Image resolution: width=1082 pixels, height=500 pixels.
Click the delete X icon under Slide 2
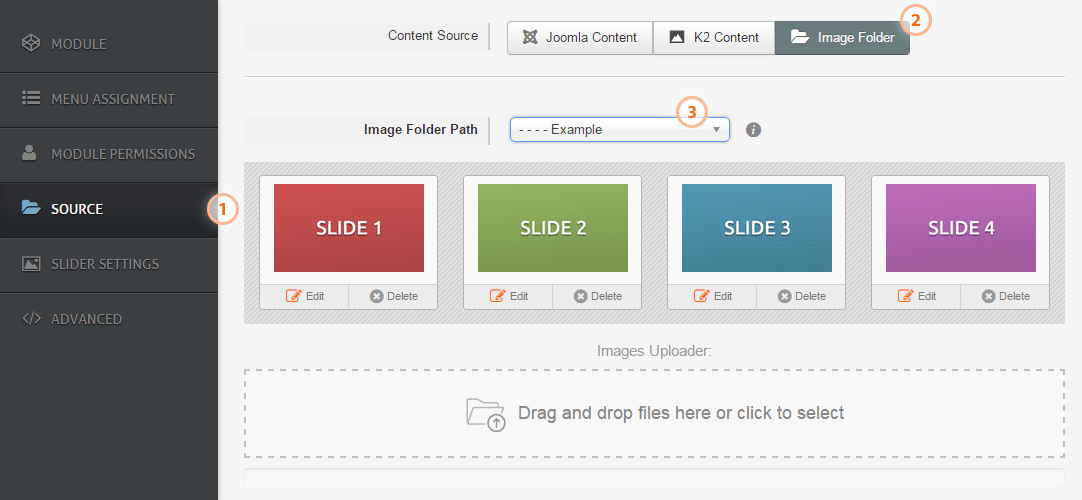pyautogui.click(x=580, y=296)
